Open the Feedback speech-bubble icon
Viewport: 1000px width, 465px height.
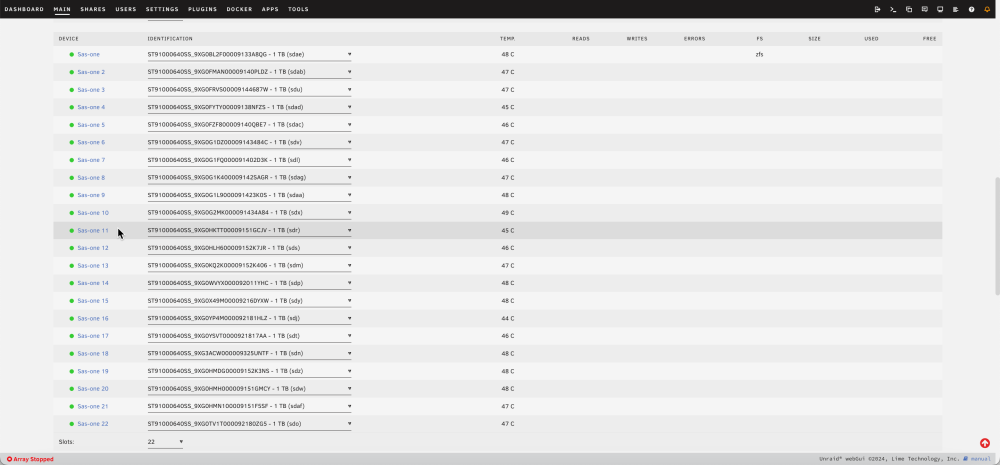click(x=925, y=10)
